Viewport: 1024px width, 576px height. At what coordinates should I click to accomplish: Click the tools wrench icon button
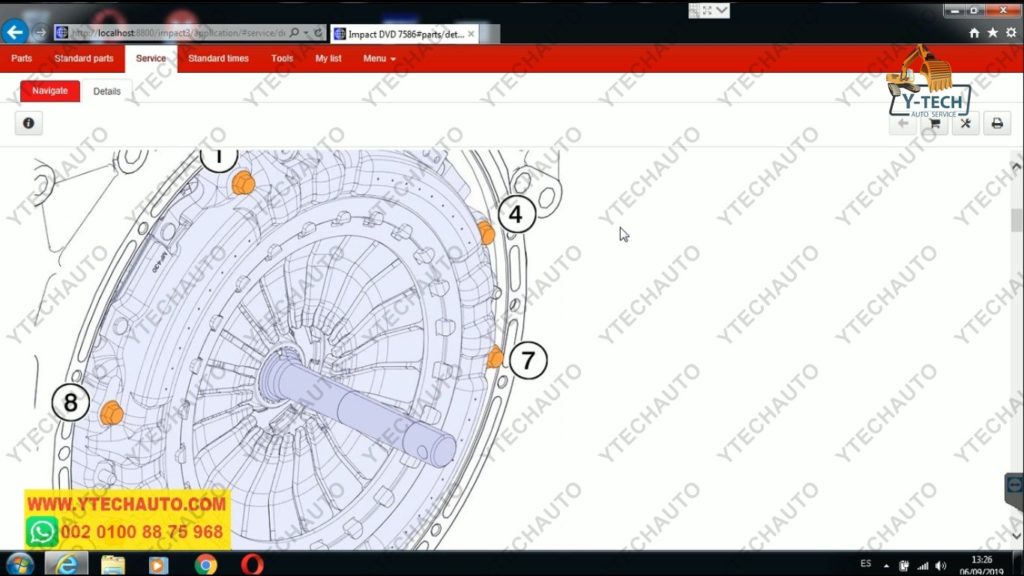(965, 123)
